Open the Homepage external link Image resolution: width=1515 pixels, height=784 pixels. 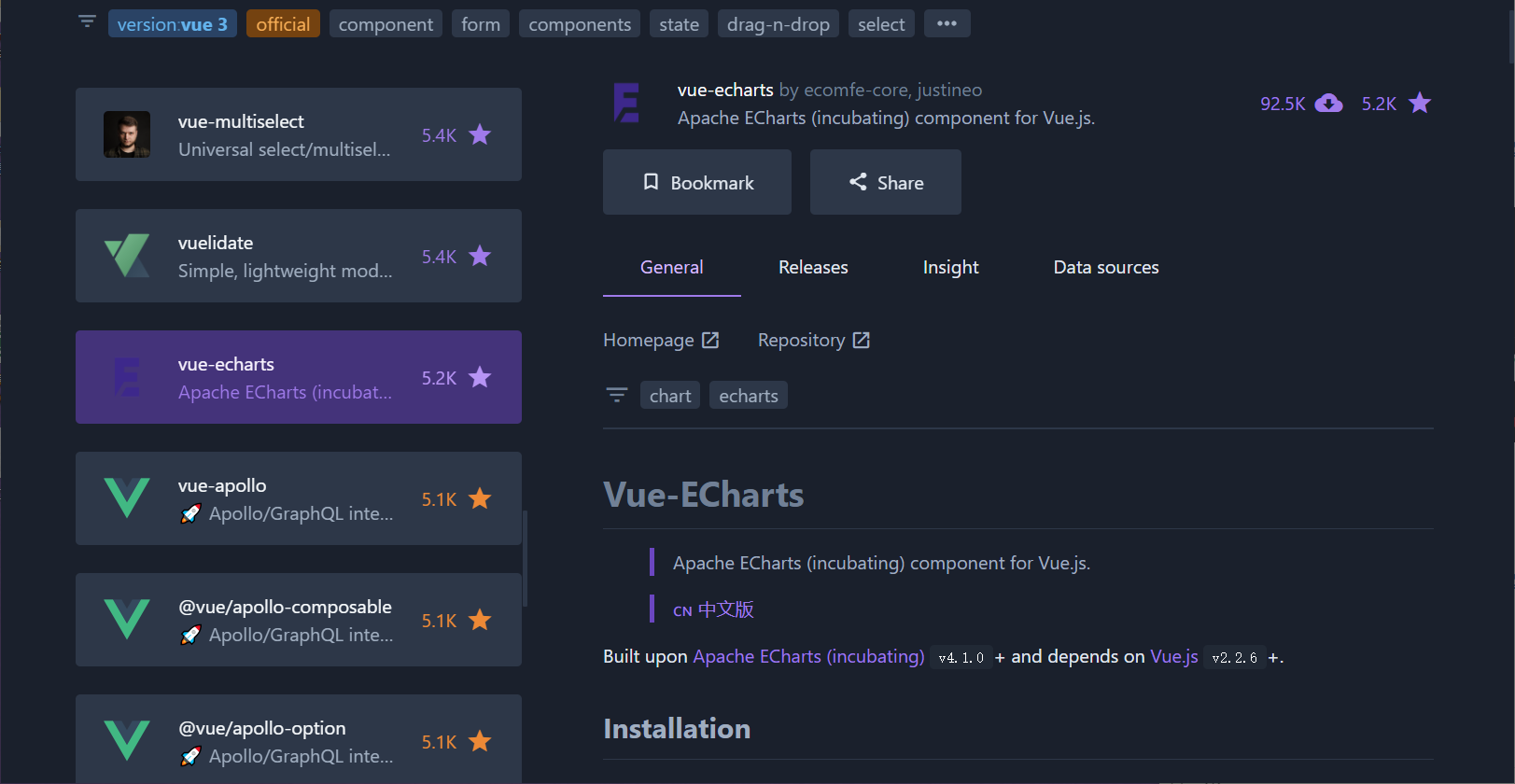(662, 340)
